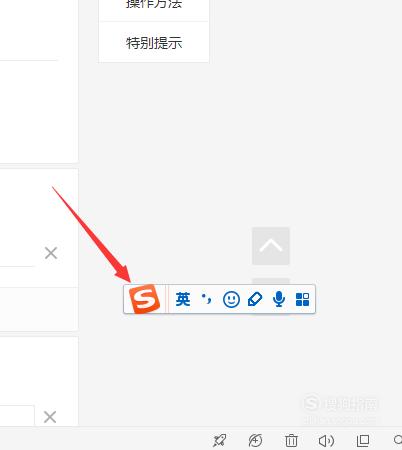Remove the upper row with its X button

pos(51,253)
